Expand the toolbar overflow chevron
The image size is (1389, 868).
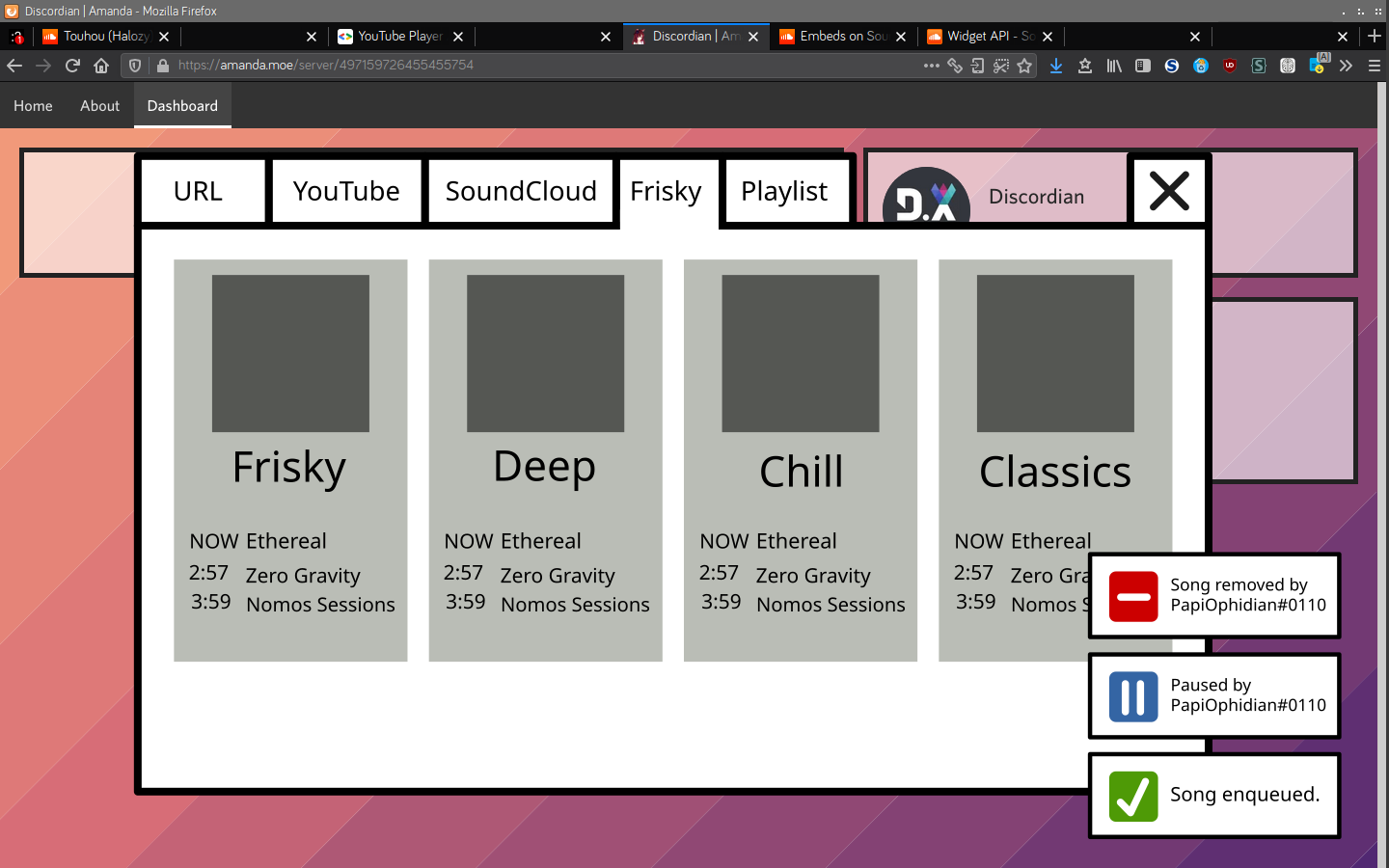pos(1346,66)
